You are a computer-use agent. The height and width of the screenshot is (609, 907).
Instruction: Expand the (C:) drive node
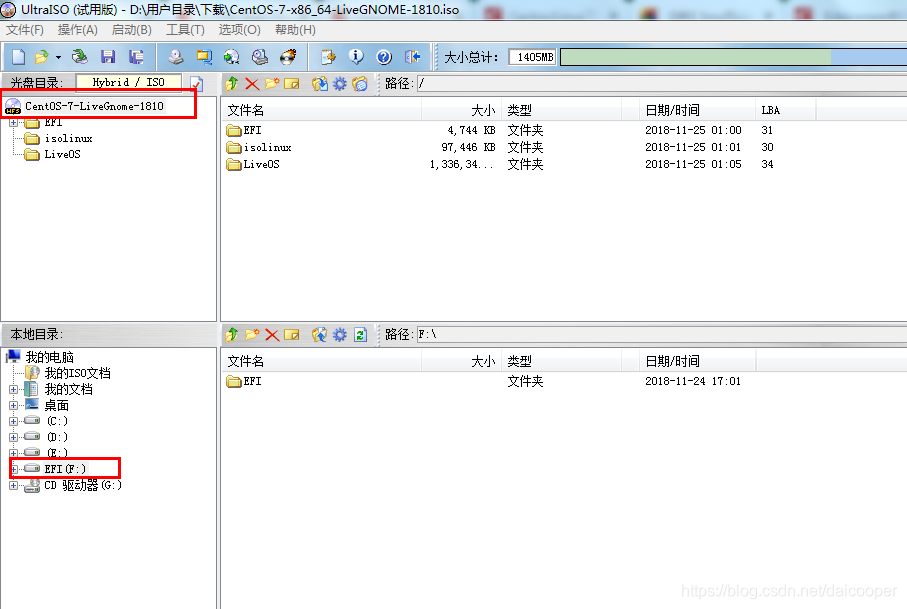[x=14, y=422]
